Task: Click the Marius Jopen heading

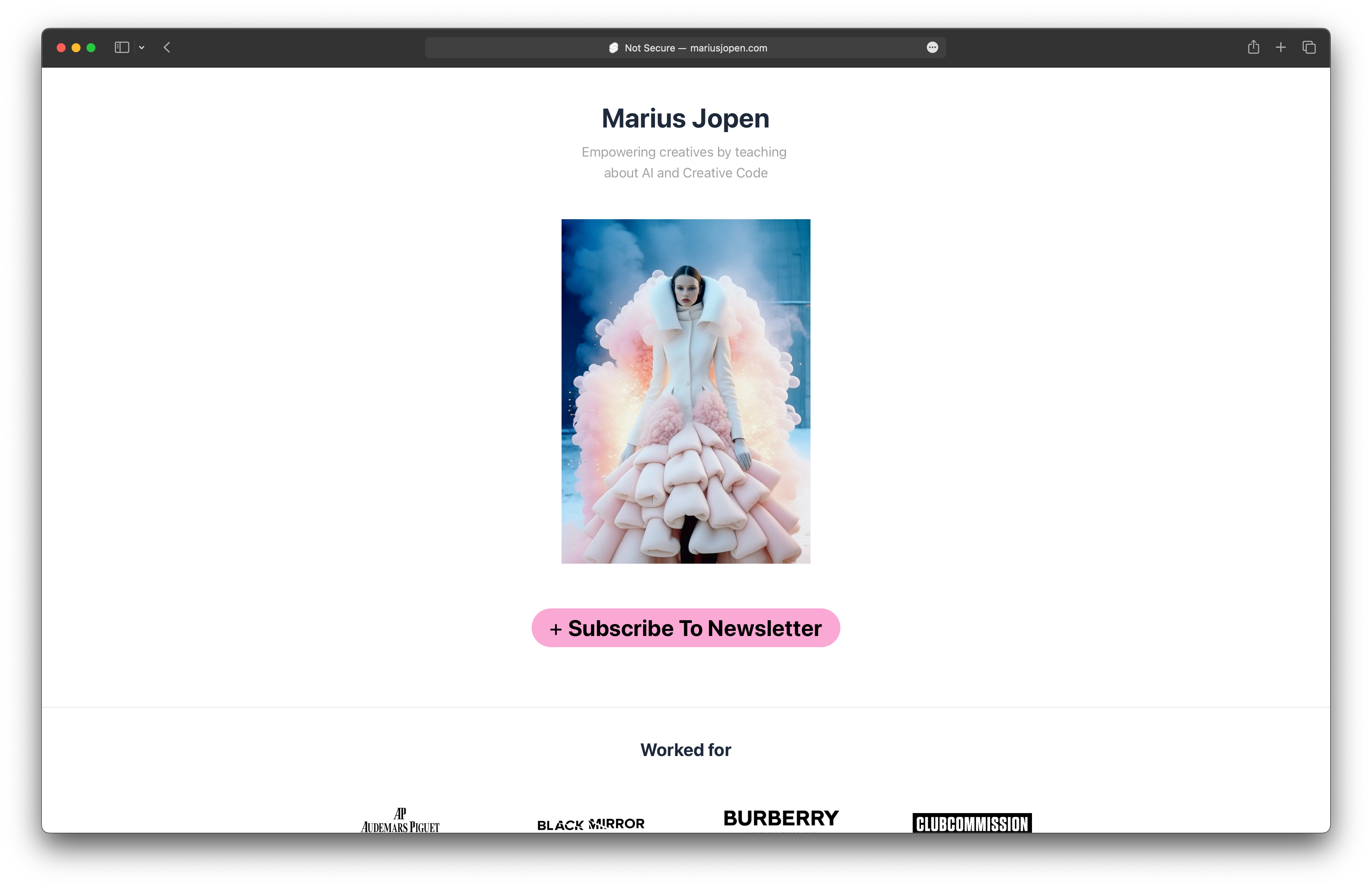Action: tap(685, 119)
